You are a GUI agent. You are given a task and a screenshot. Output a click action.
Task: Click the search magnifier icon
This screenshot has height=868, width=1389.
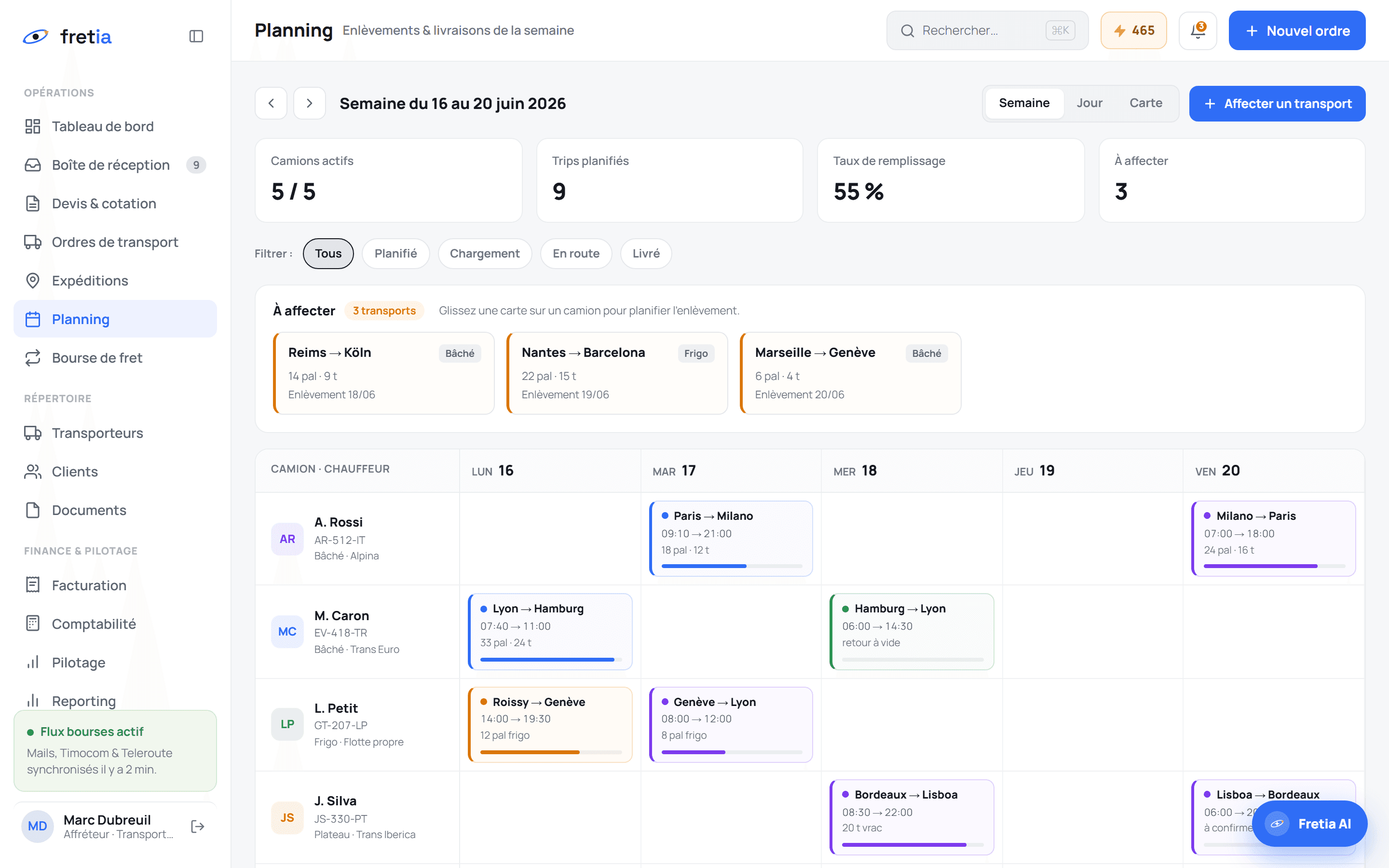pos(907,30)
